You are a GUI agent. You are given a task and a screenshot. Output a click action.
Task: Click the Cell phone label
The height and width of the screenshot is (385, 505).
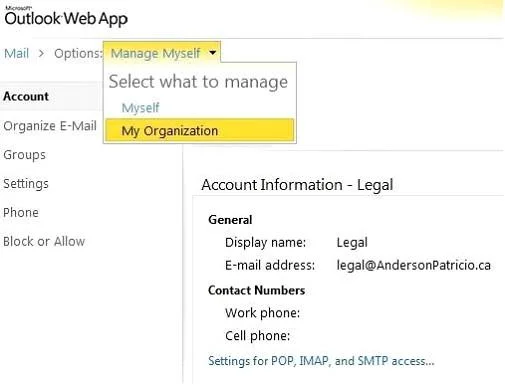(257, 335)
